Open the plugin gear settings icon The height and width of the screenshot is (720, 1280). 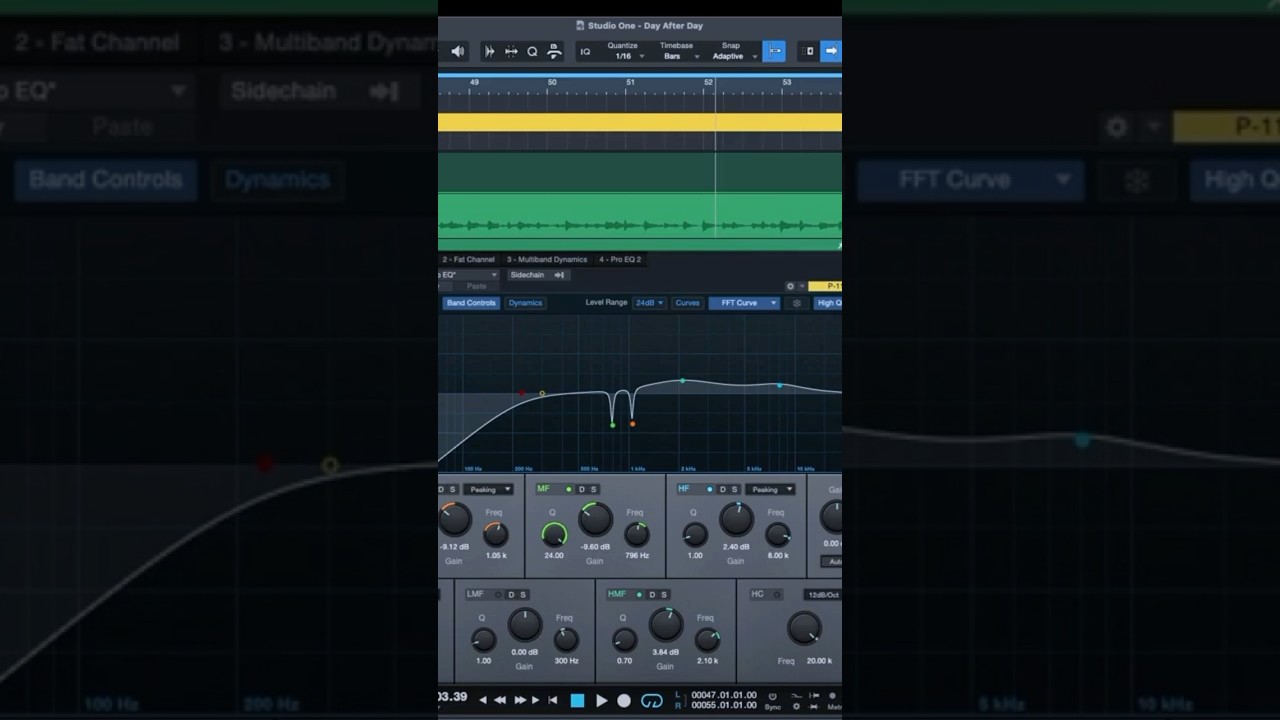pos(790,286)
